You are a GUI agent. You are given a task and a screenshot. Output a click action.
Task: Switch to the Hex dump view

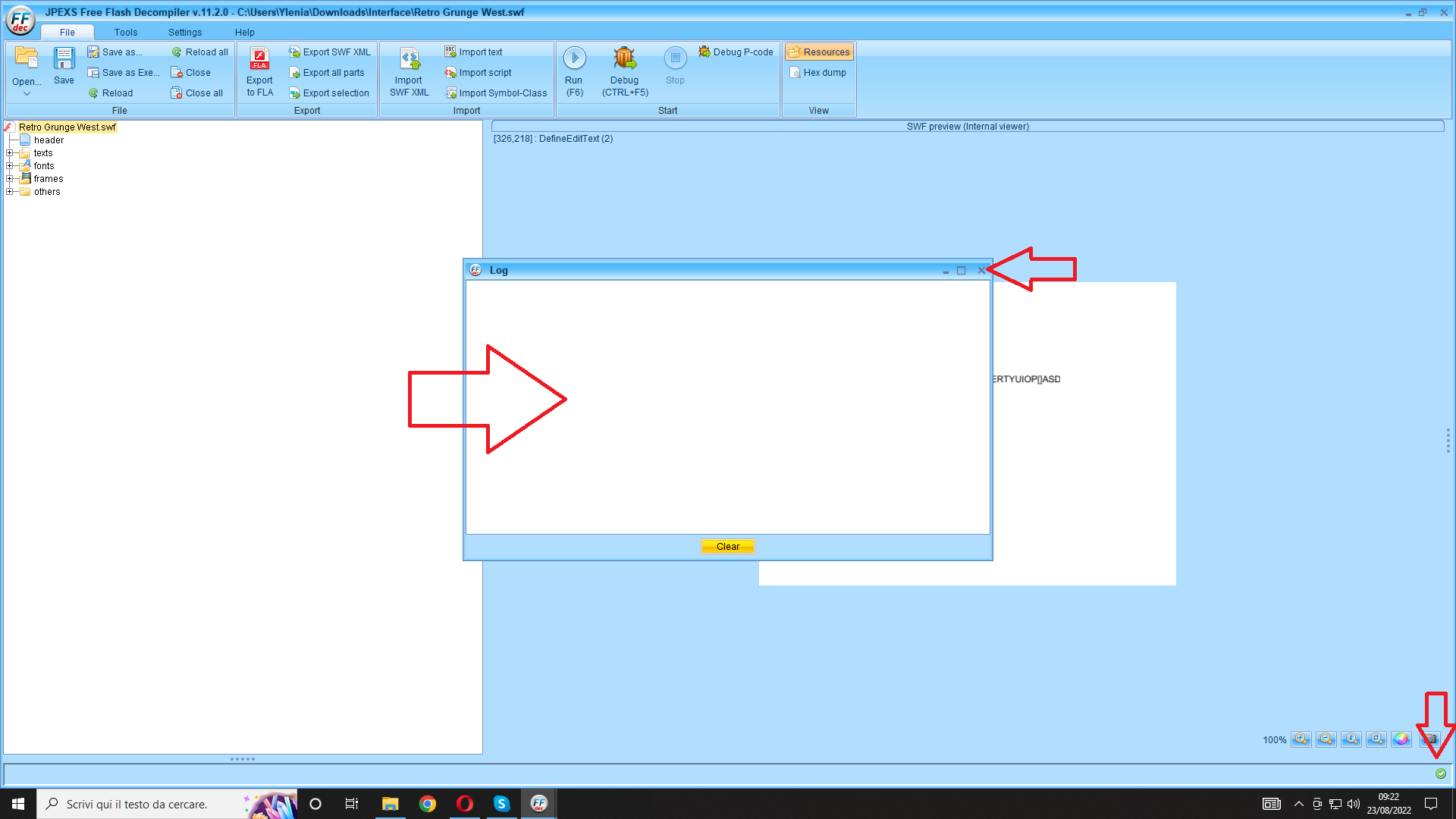pyautogui.click(x=817, y=73)
